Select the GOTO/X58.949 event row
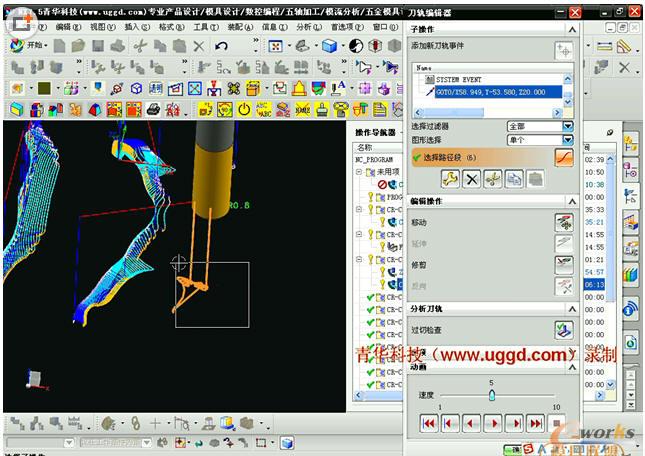Image resolution: width=645 pixels, height=456 pixels. coord(490,91)
